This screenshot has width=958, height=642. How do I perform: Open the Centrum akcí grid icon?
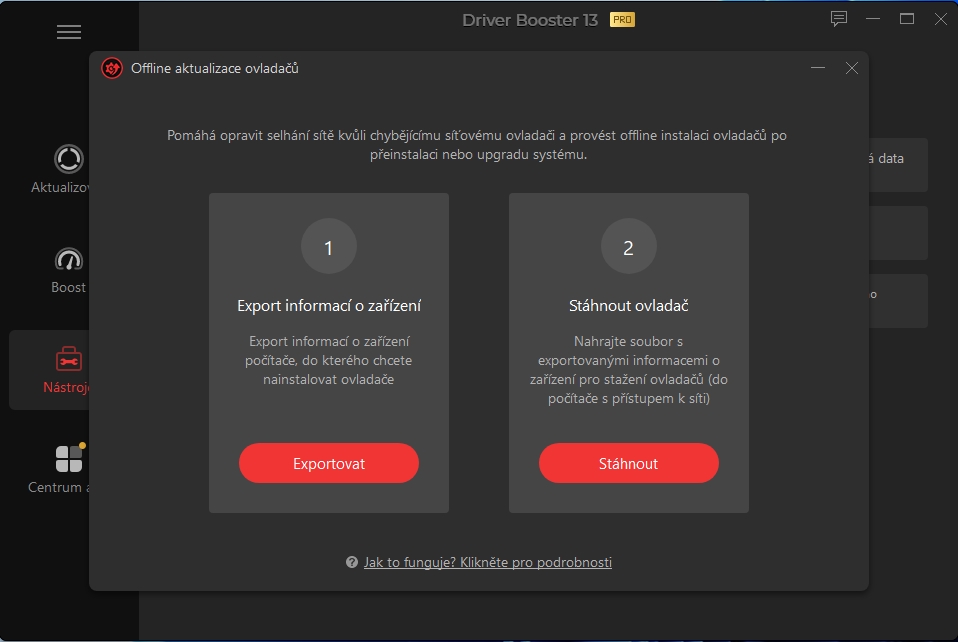69,459
